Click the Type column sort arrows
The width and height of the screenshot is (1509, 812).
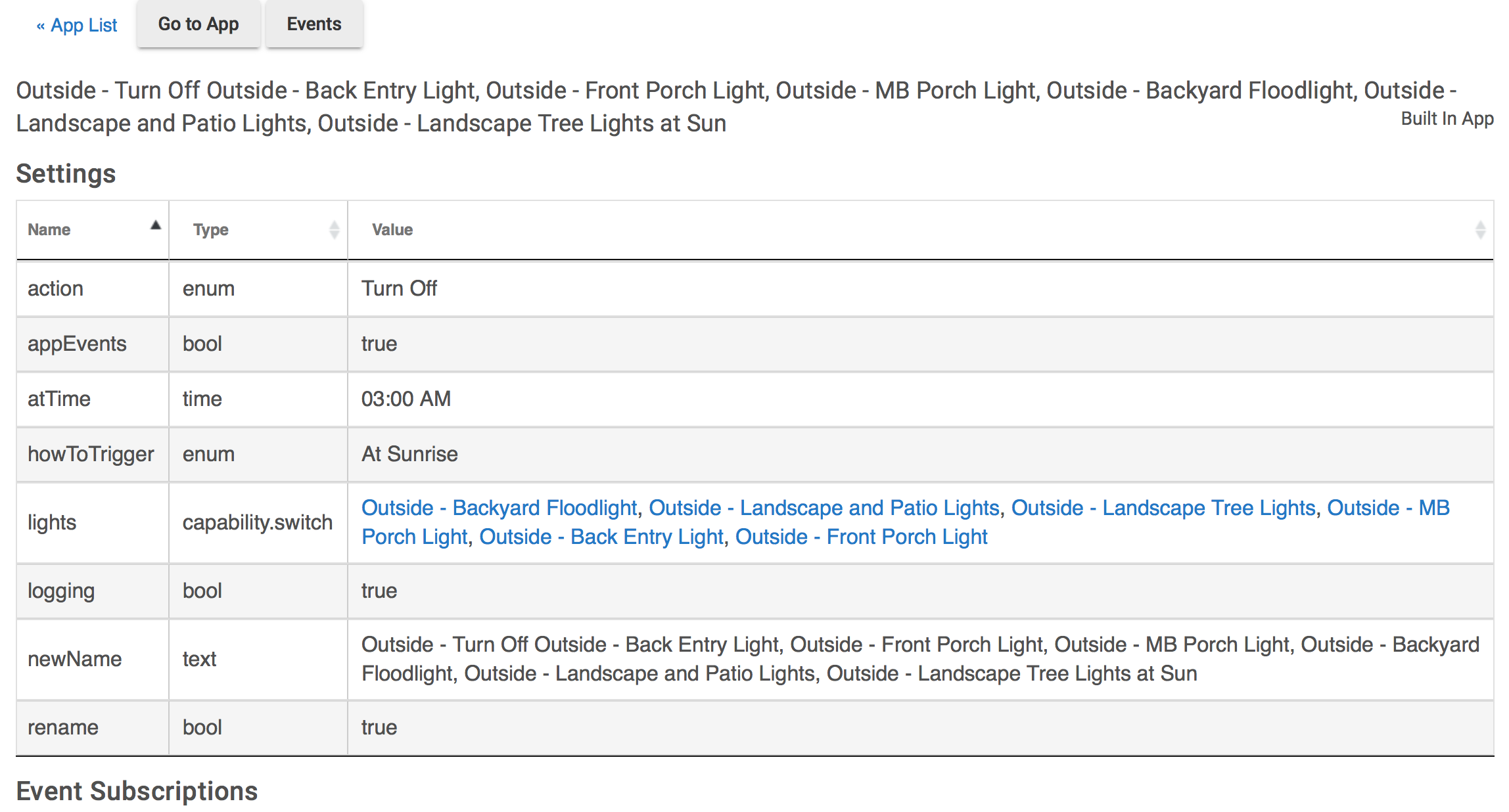pyautogui.click(x=334, y=230)
